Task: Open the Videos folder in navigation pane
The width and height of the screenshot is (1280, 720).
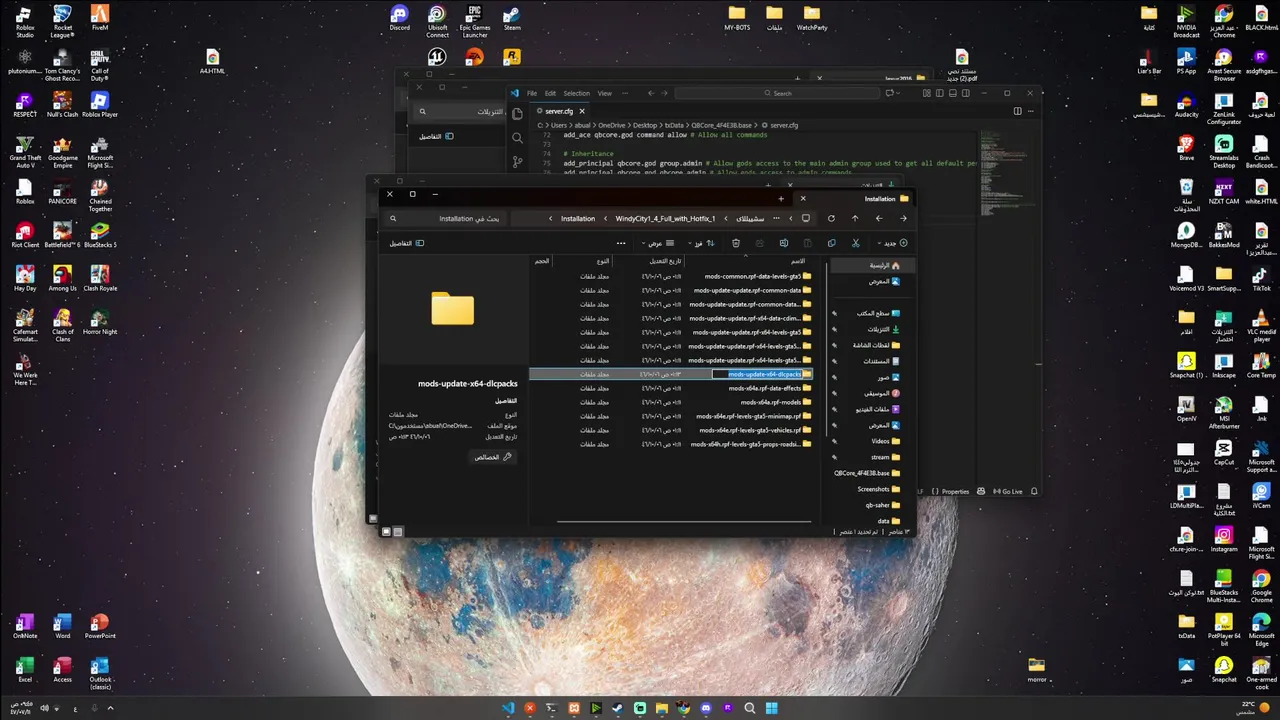Action: click(x=885, y=441)
